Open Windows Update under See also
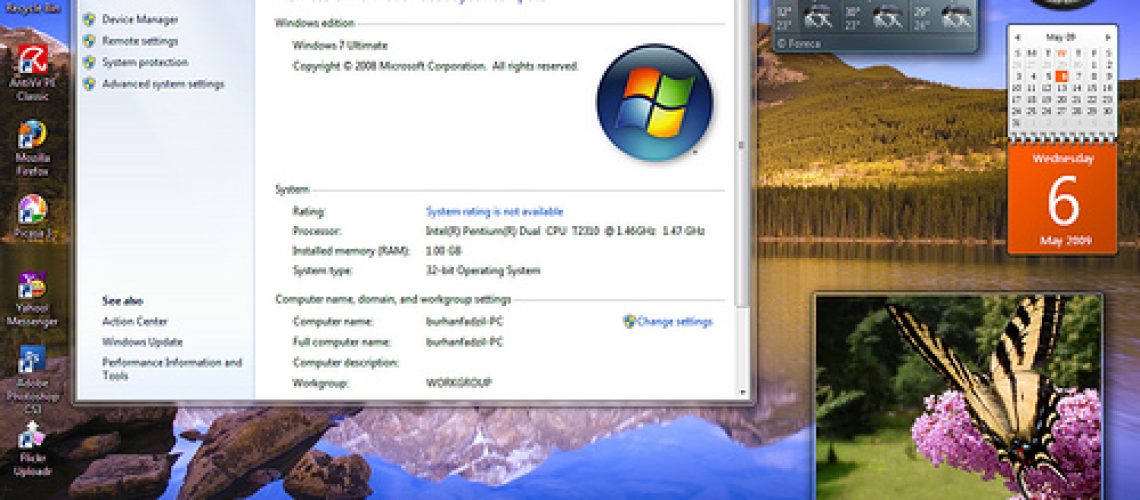 pos(142,342)
